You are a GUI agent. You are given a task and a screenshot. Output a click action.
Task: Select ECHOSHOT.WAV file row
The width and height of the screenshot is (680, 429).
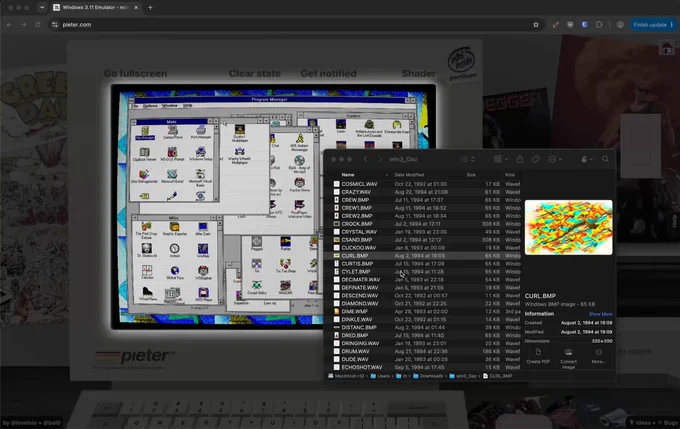click(x=423, y=367)
